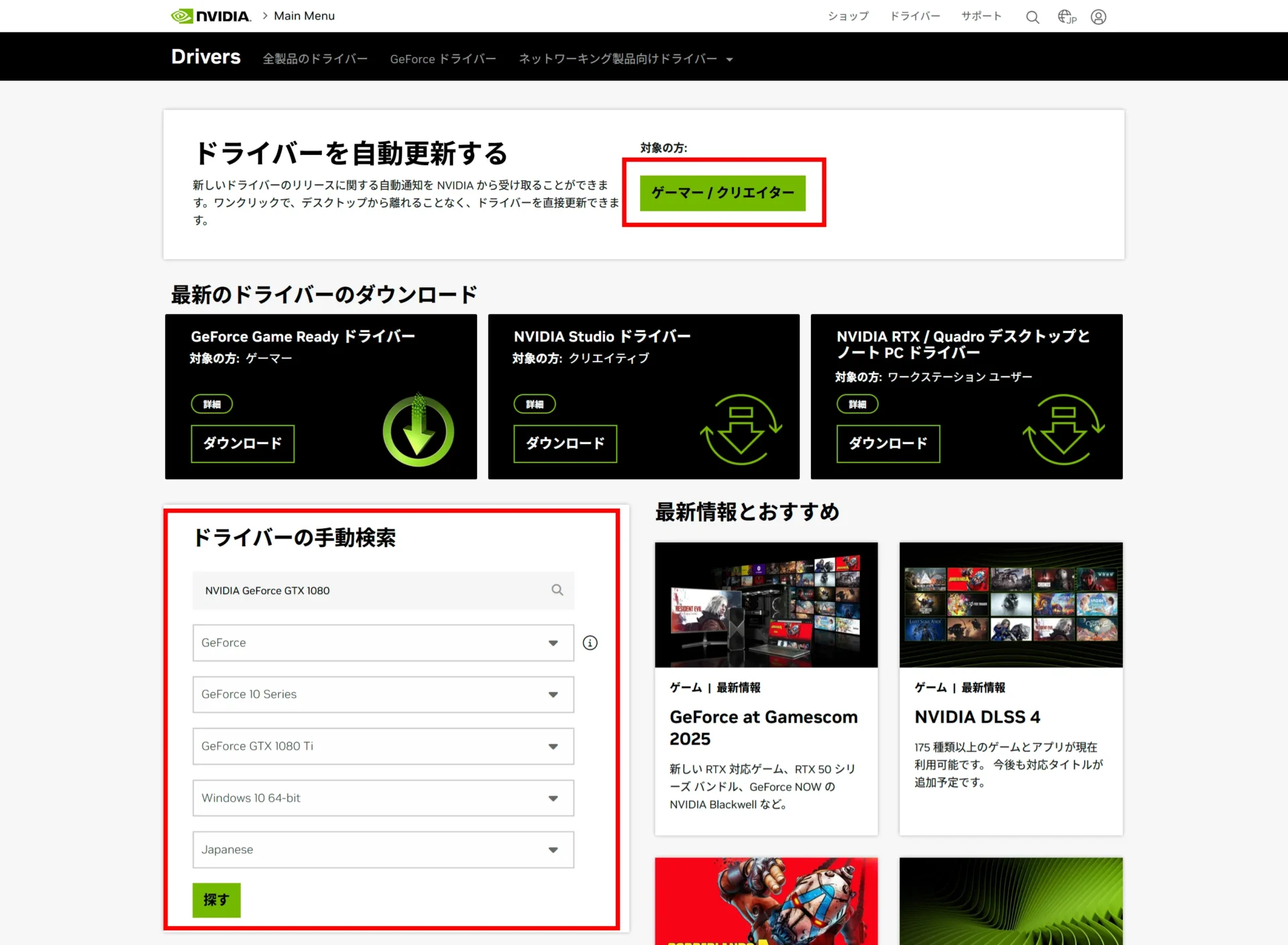Open the region globe JP icon
This screenshot has height=945, width=1288.
[1067, 17]
